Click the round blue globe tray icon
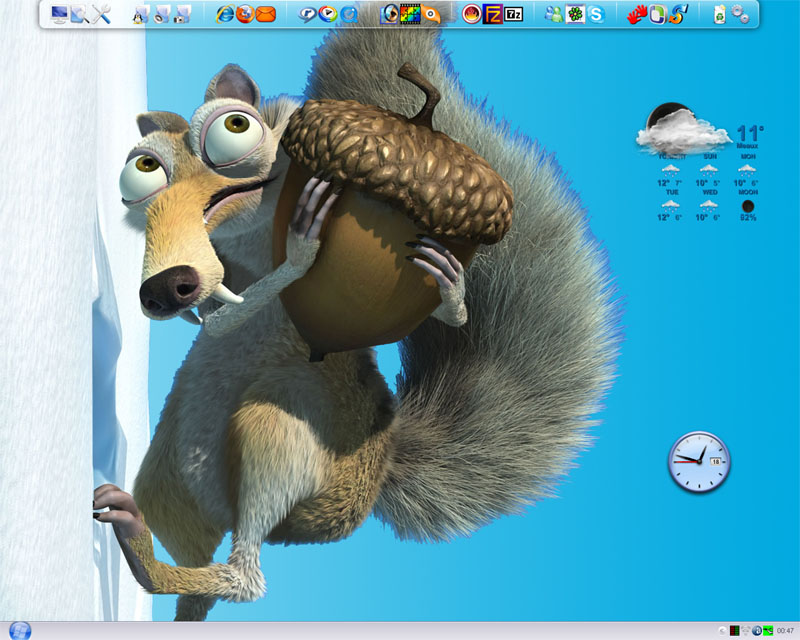The width and height of the screenshot is (800, 640). 757,631
